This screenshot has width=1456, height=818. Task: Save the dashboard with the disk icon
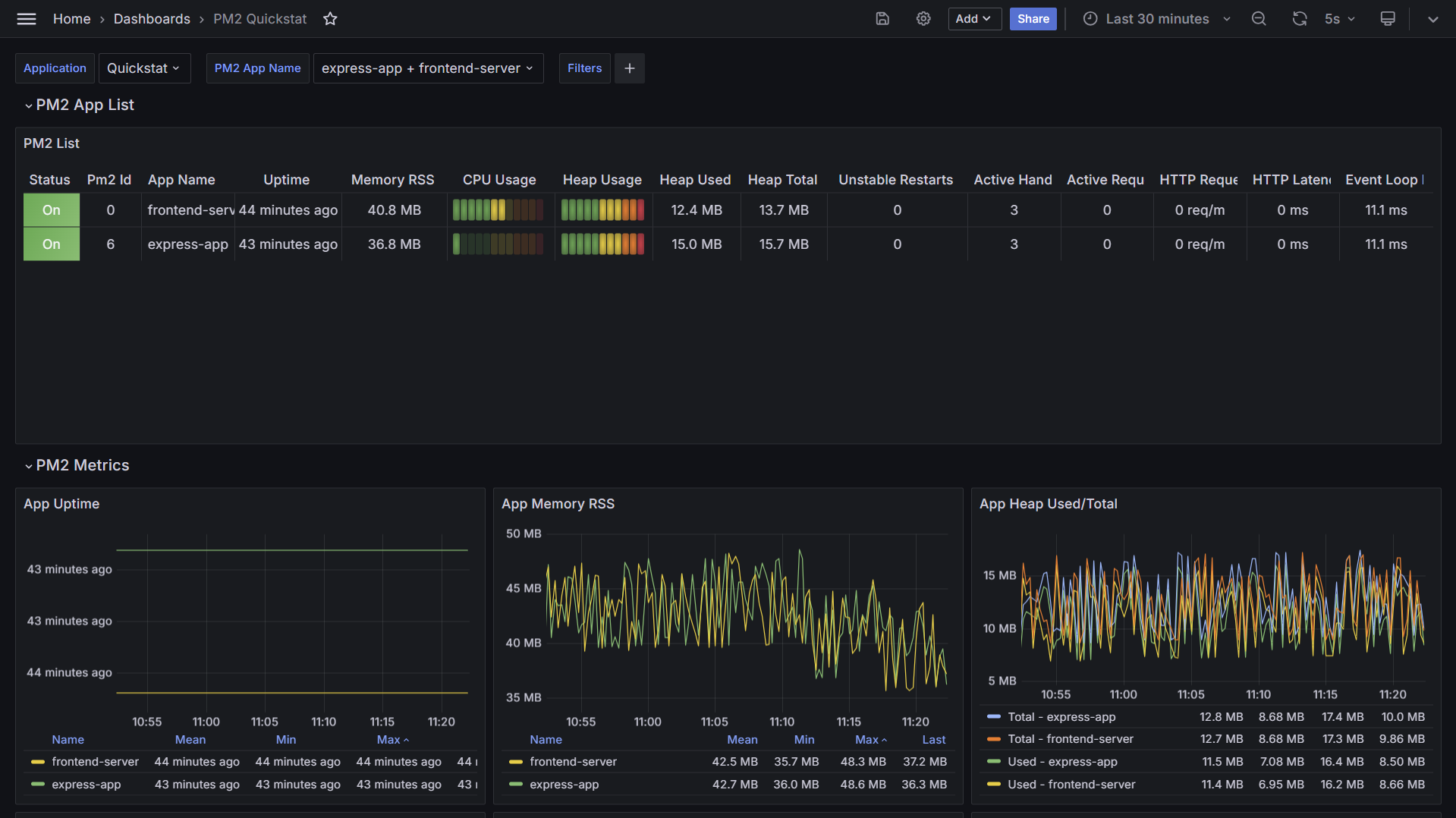pyautogui.click(x=882, y=19)
